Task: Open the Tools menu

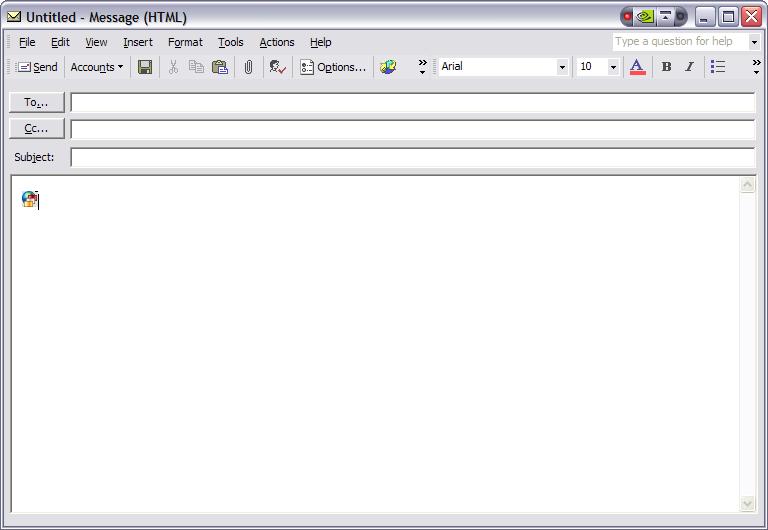Action: [231, 43]
